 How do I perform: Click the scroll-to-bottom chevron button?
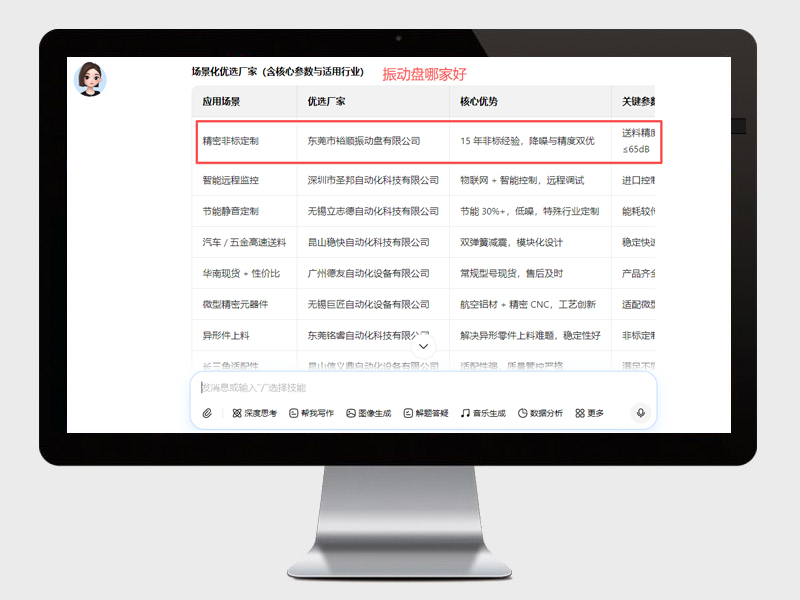coord(424,346)
